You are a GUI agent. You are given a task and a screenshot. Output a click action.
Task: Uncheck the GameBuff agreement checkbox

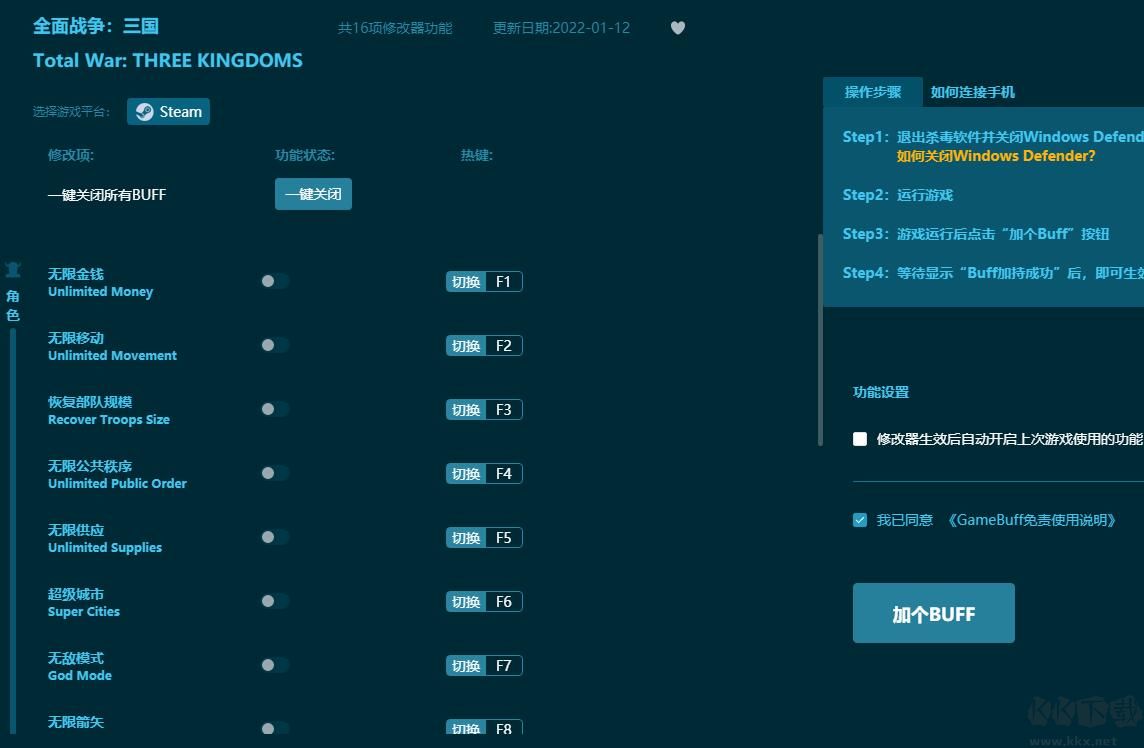(x=859, y=520)
